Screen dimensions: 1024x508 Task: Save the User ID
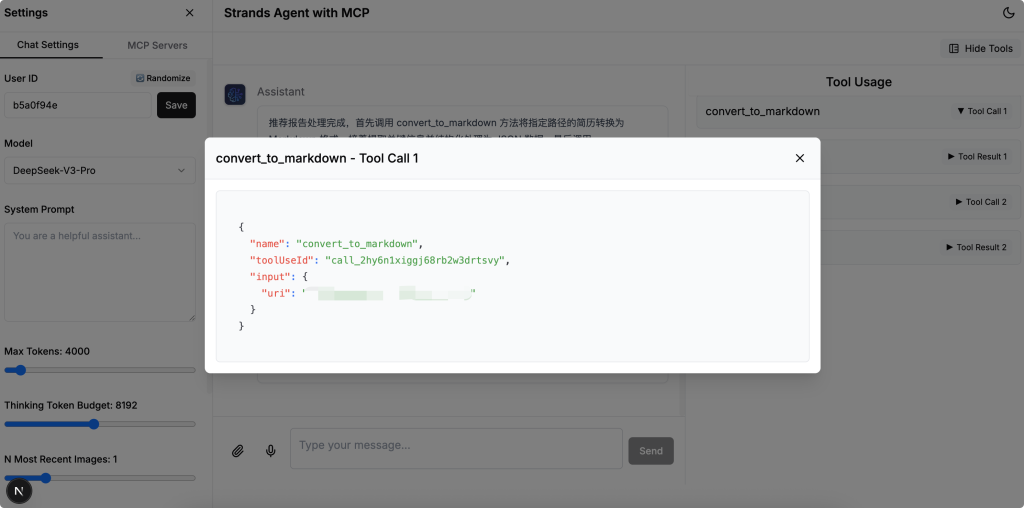[176, 105]
